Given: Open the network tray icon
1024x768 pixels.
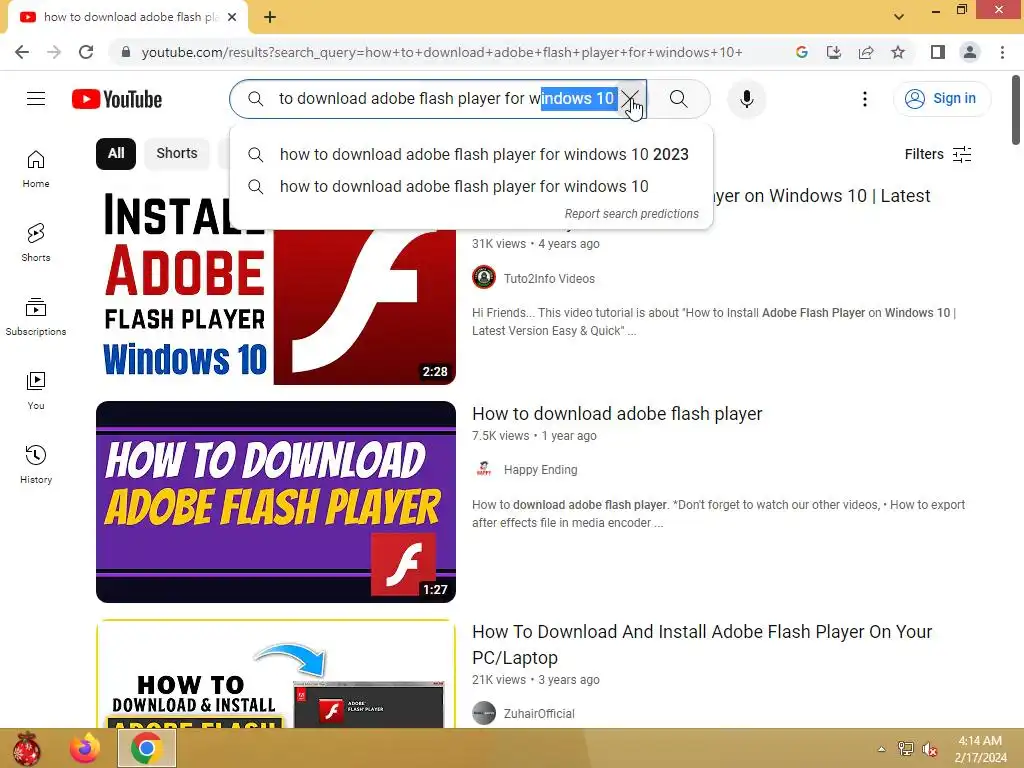Looking at the screenshot, I should pyautogui.click(x=905, y=749).
